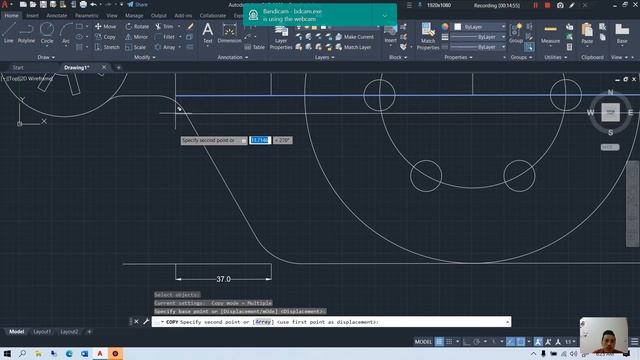
Task: Expand the Annotation panel
Action: click(233, 58)
